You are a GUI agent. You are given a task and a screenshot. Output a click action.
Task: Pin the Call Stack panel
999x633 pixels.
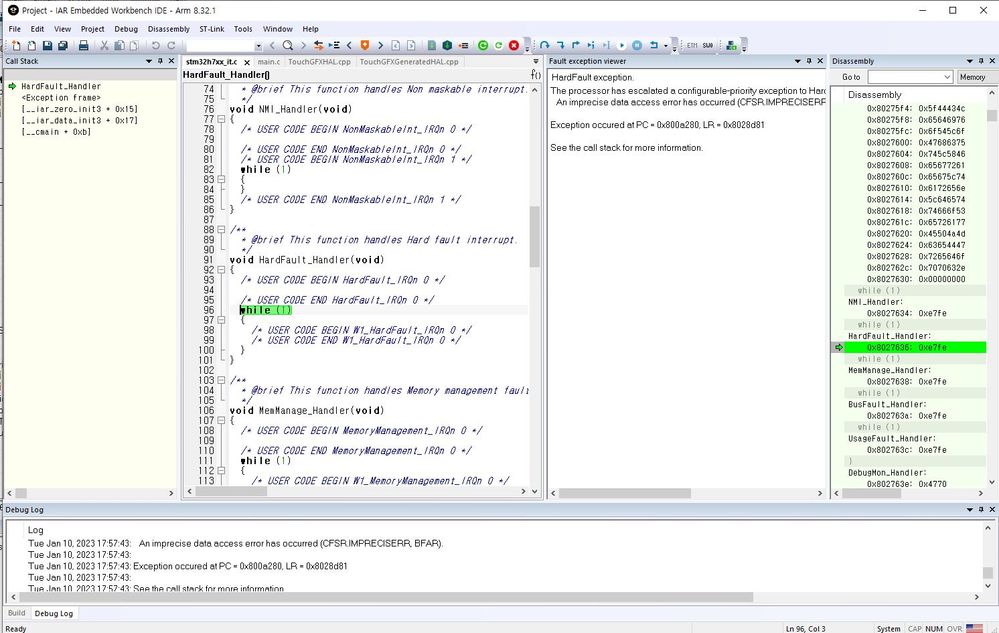coord(160,61)
